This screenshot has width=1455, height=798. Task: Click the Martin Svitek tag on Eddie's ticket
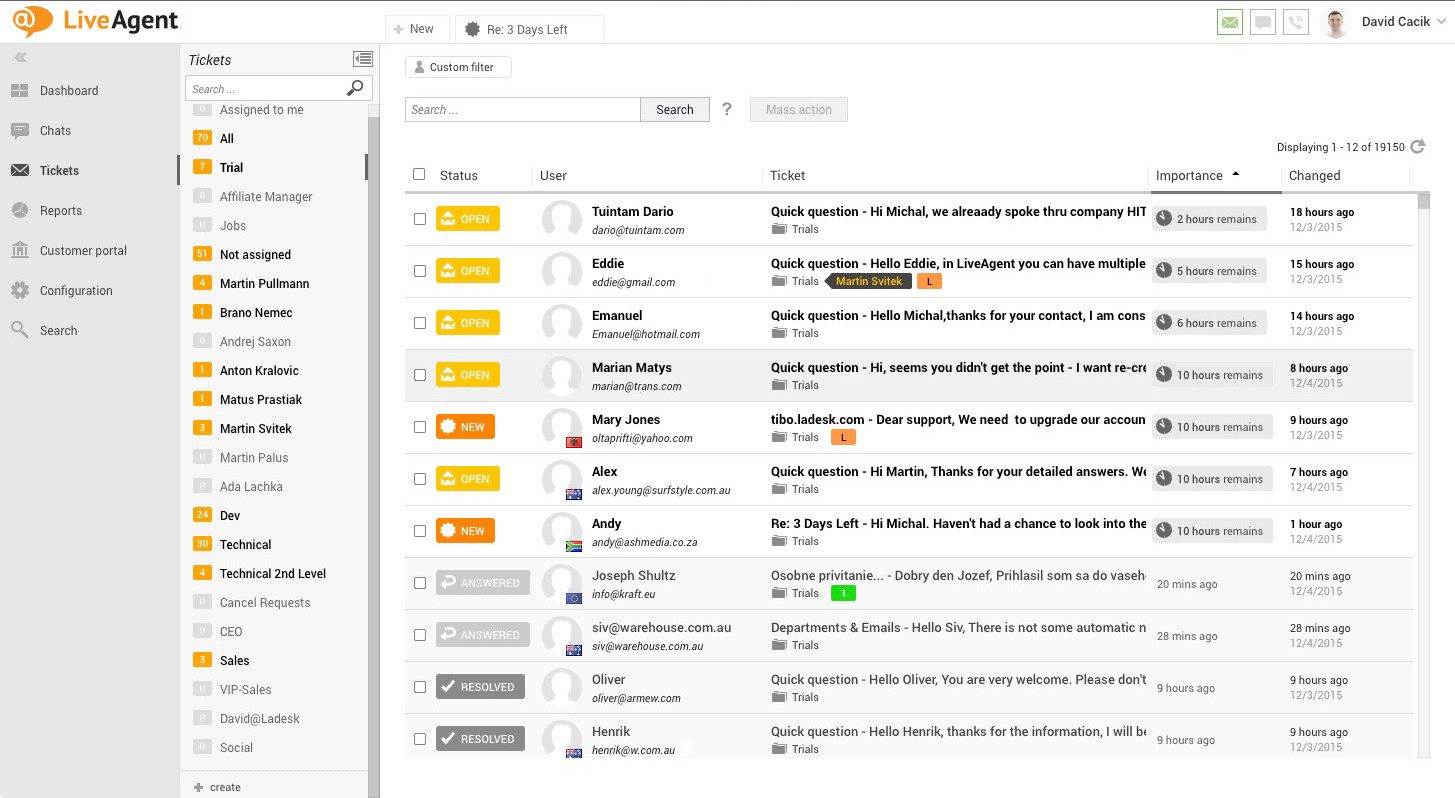click(x=868, y=281)
